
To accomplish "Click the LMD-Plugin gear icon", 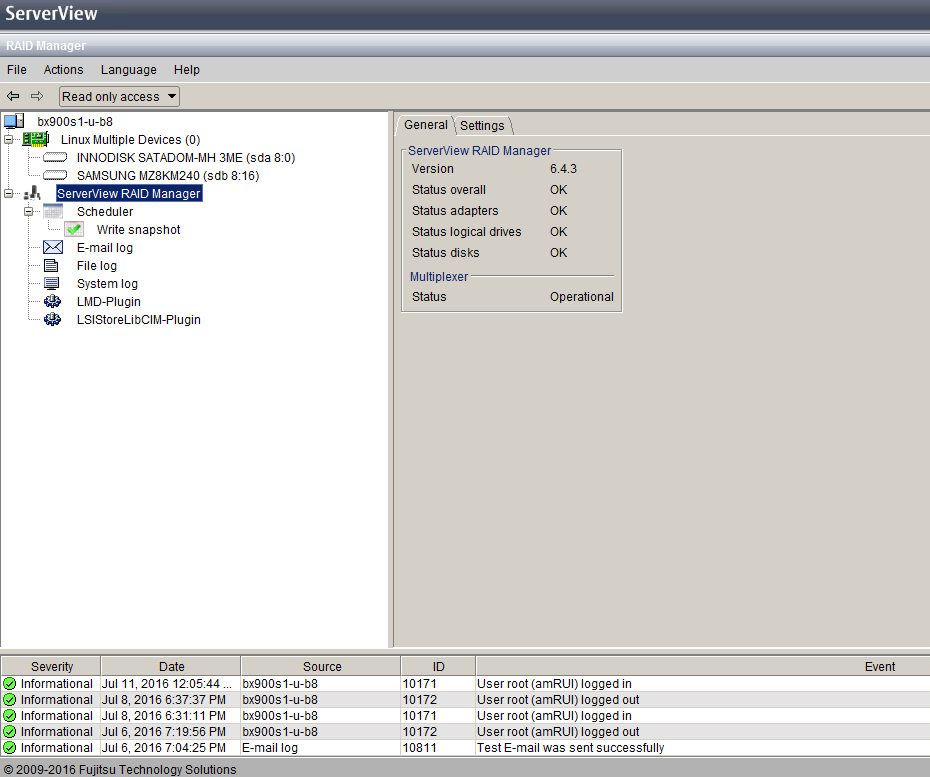I will pyautogui.click(x=52, y=301).
